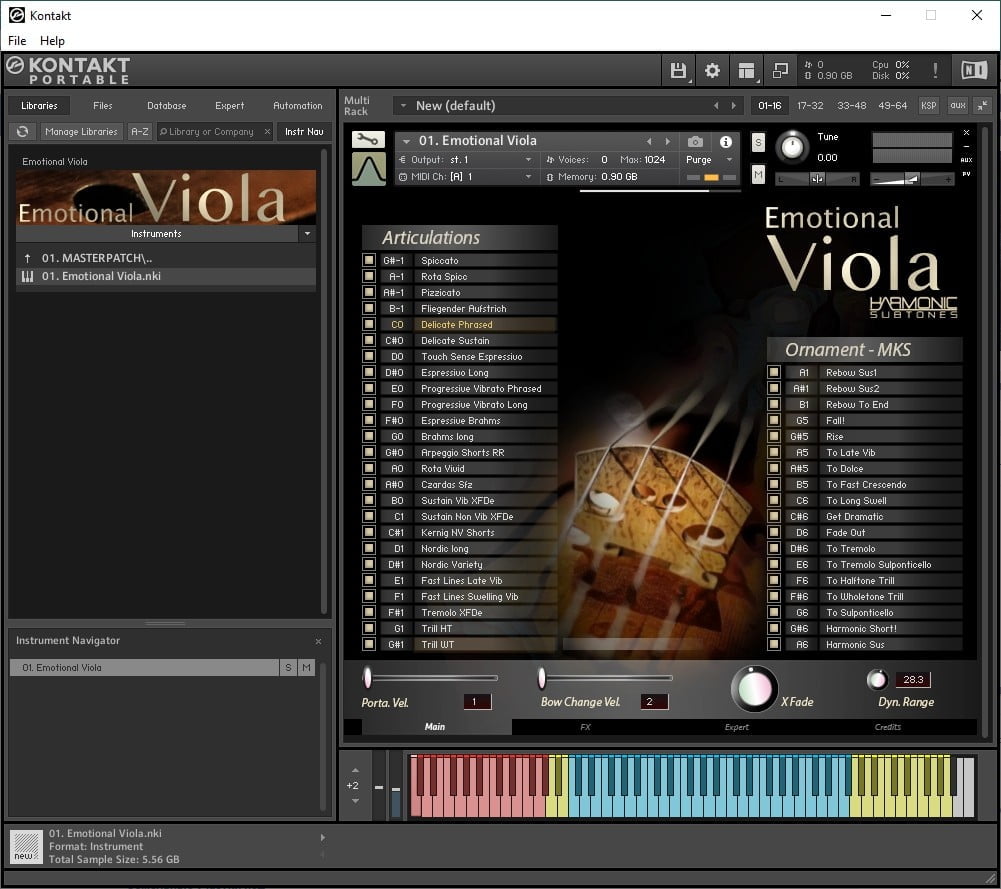
Task: Toggle the aux panel button
Action: (958, 106)
